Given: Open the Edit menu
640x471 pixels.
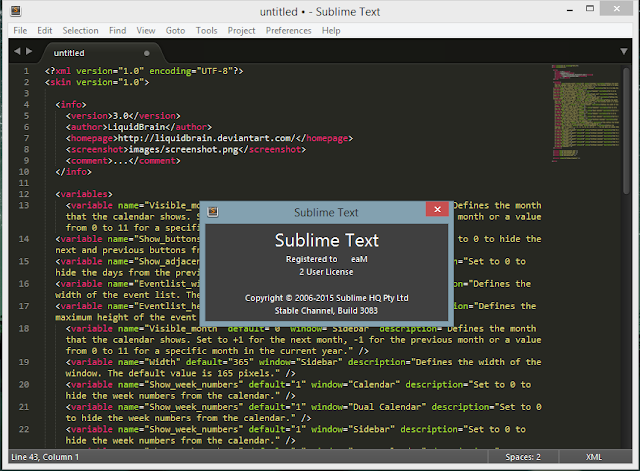Looking at the screenshot, I should click(44, 31).
